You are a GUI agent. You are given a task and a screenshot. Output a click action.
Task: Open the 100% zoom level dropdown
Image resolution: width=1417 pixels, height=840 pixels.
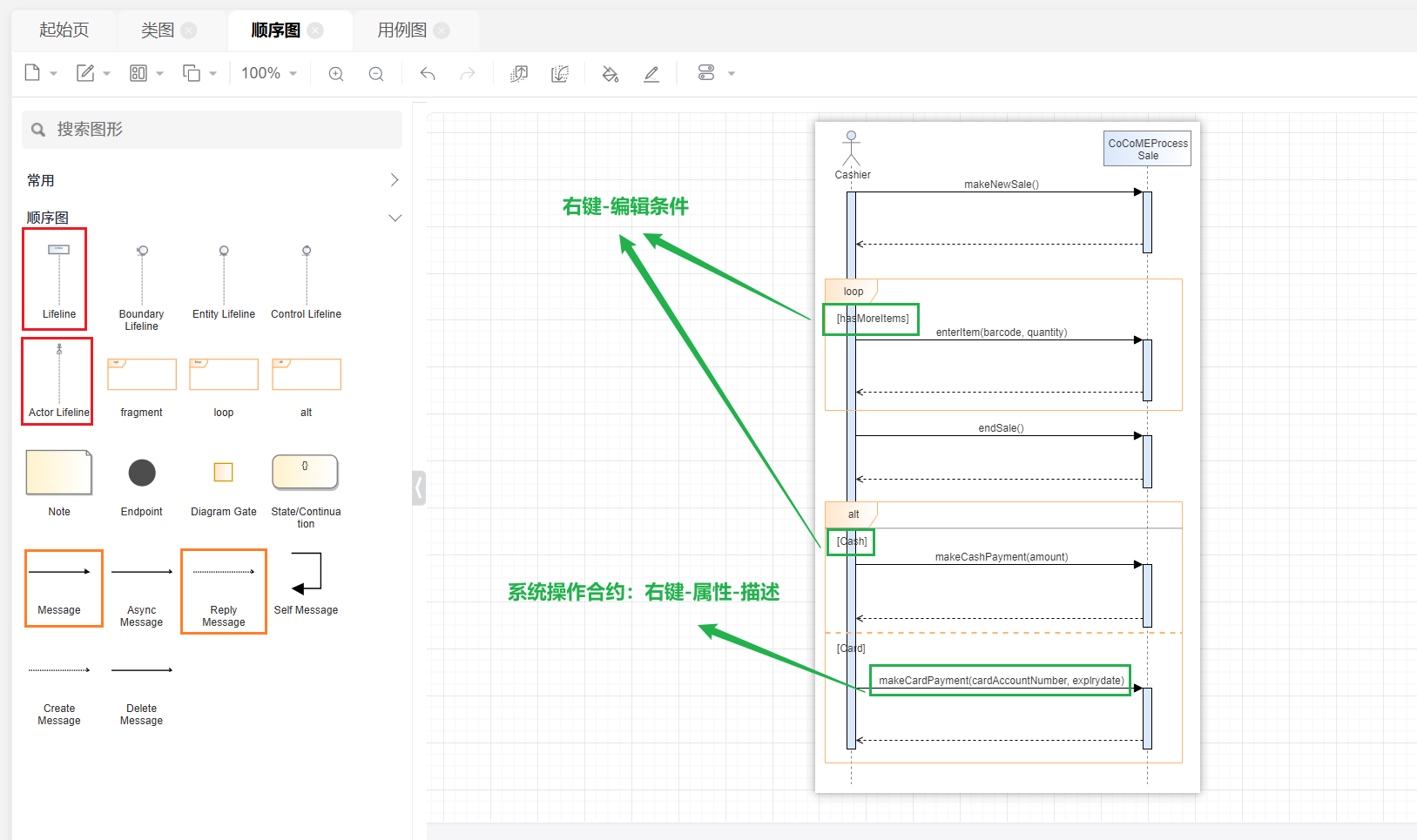click(269, 74)
